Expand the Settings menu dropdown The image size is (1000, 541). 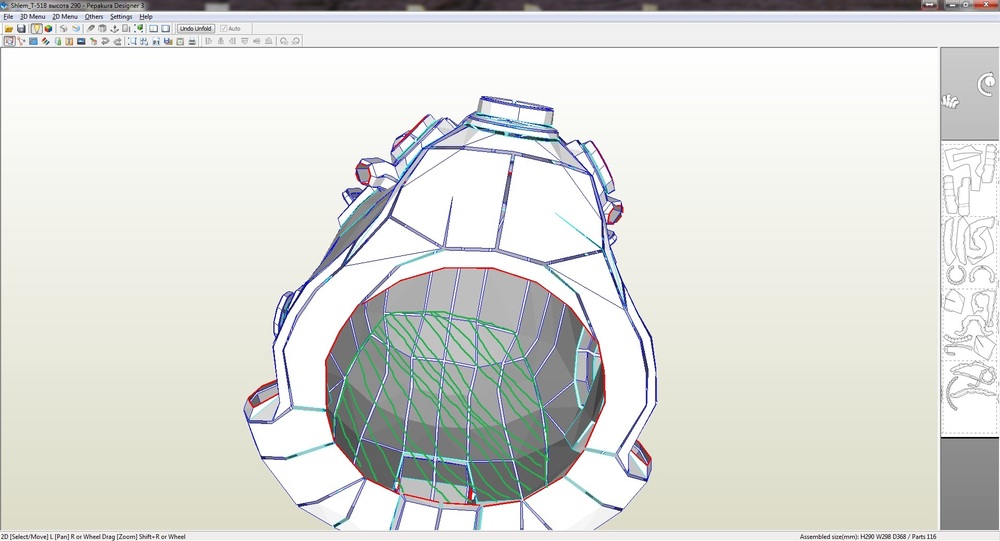tap(121, 17)
